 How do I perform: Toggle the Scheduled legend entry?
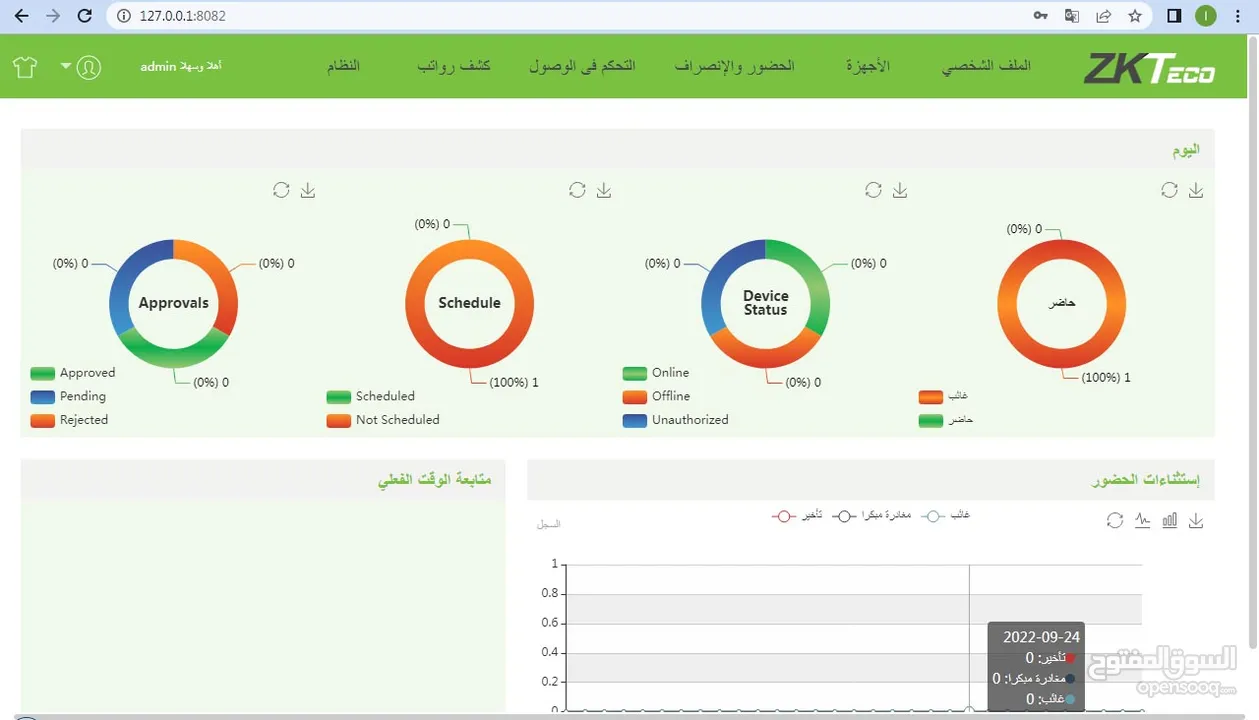(x=370, y=396)
